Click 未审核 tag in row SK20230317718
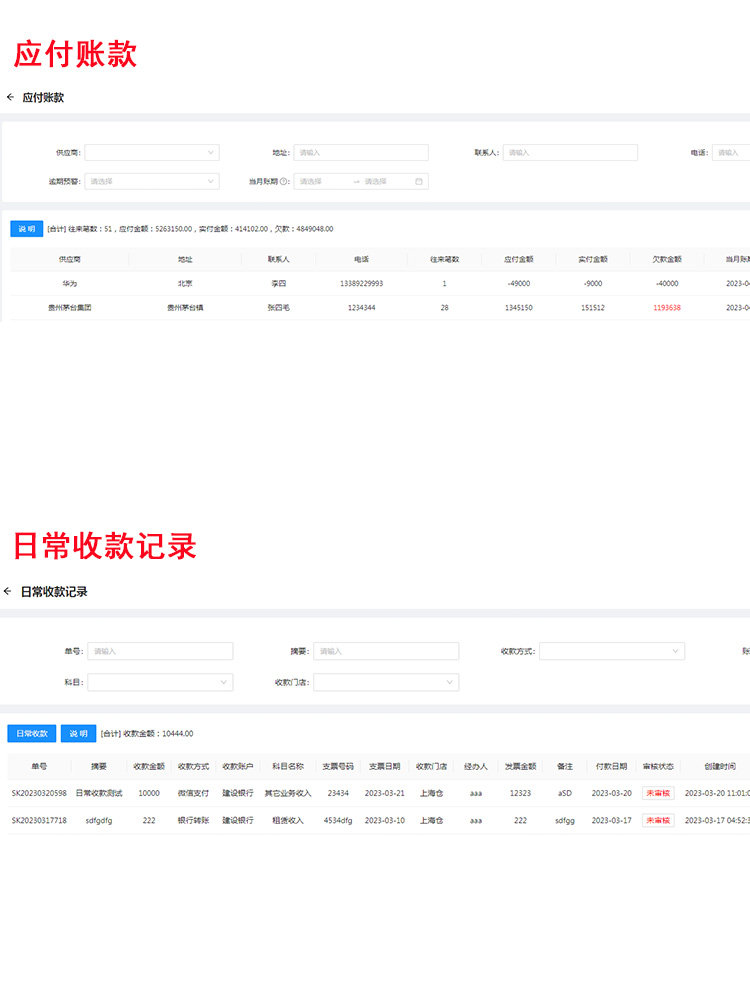This screenshot has height=1000, width=750. coord(658,820)
